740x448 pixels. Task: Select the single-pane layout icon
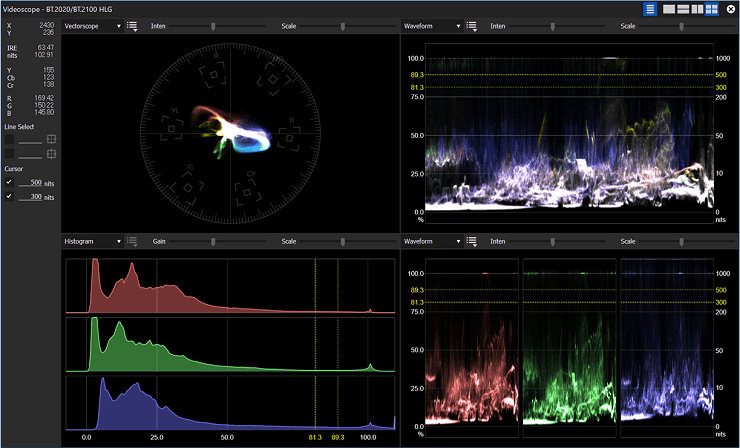click(x=670, y=9)
